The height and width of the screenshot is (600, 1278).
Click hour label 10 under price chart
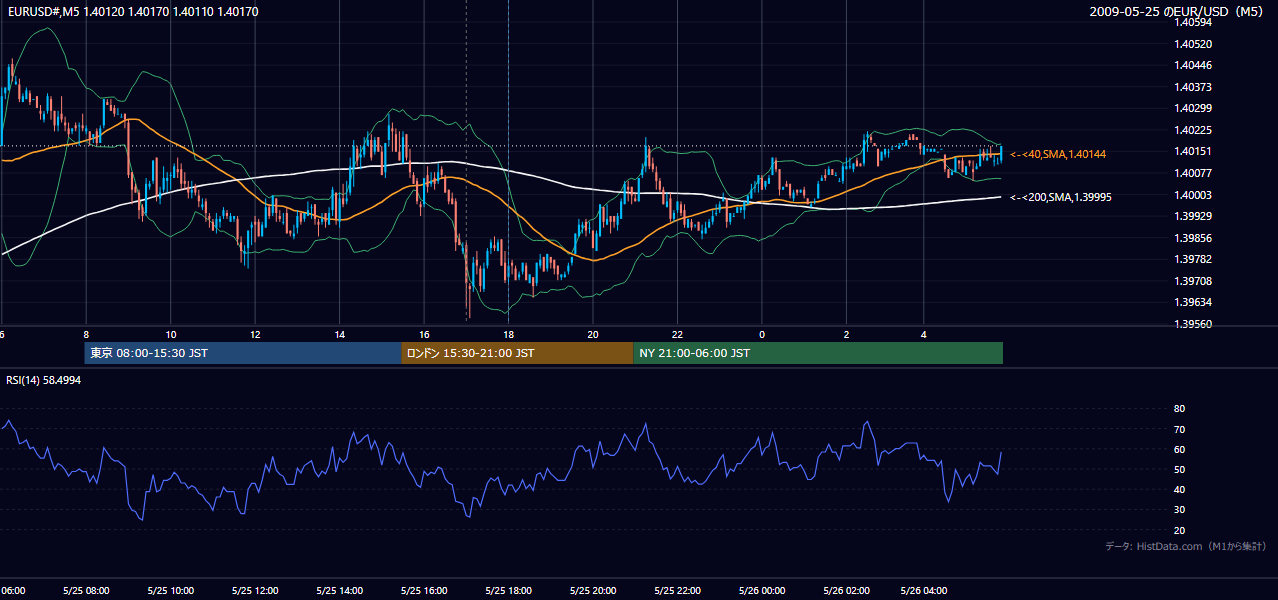point(171,335)
